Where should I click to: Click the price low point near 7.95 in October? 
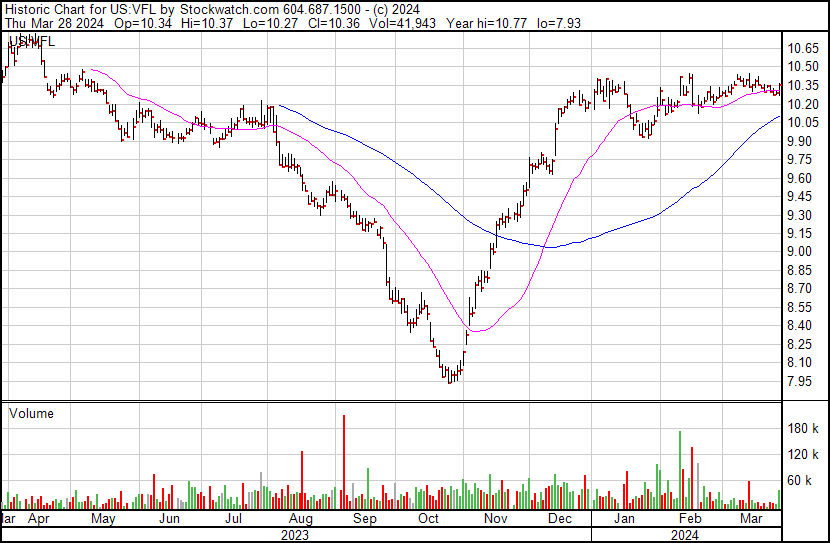click(451, 378)
